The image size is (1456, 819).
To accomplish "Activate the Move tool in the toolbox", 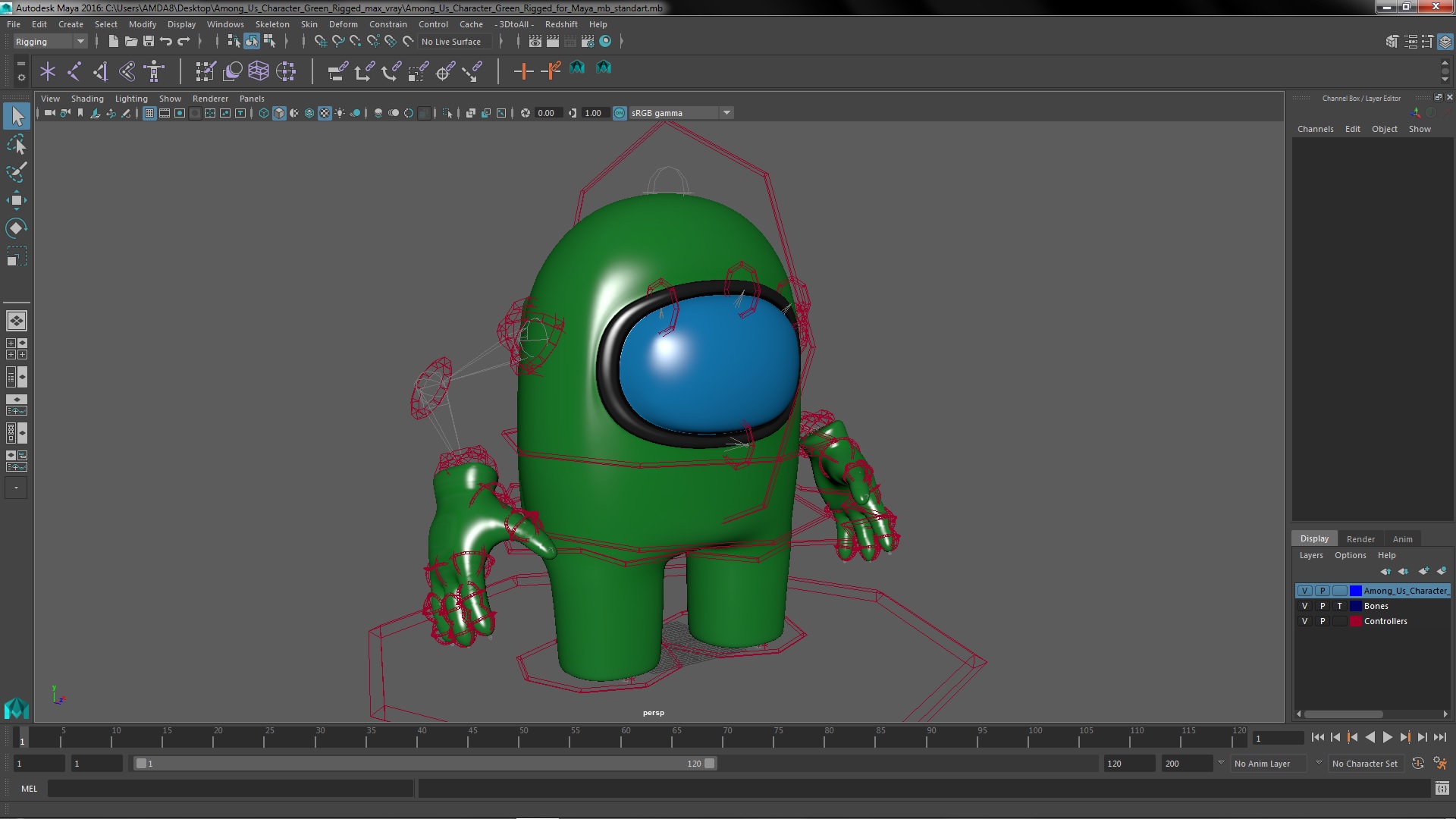I will pyautogui.click(x=17, y=200).
